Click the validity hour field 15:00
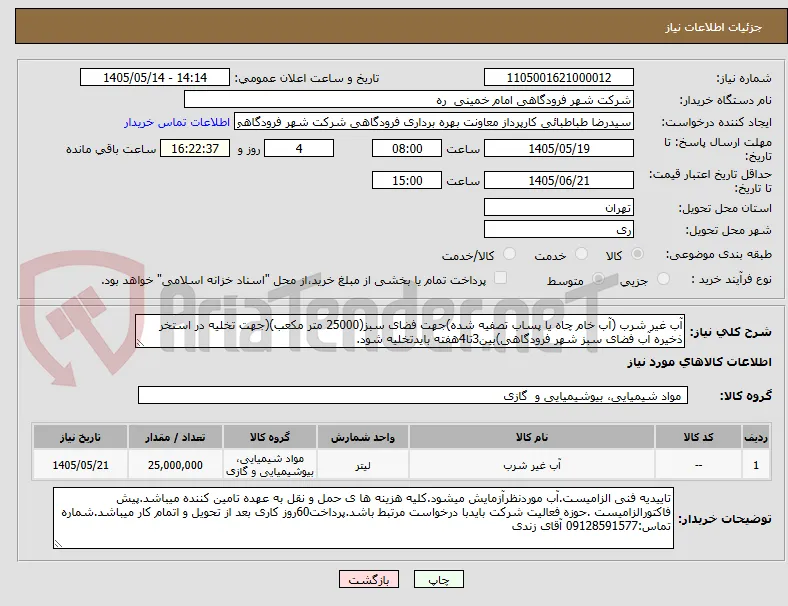The width and height of the screenshot is (788, 606). [x=407, y=180]
